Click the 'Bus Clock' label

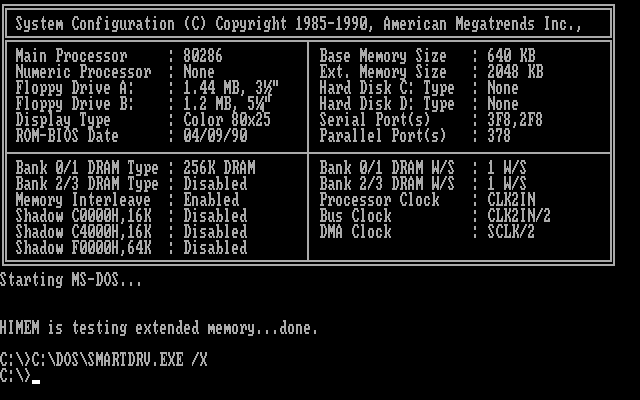355,216
